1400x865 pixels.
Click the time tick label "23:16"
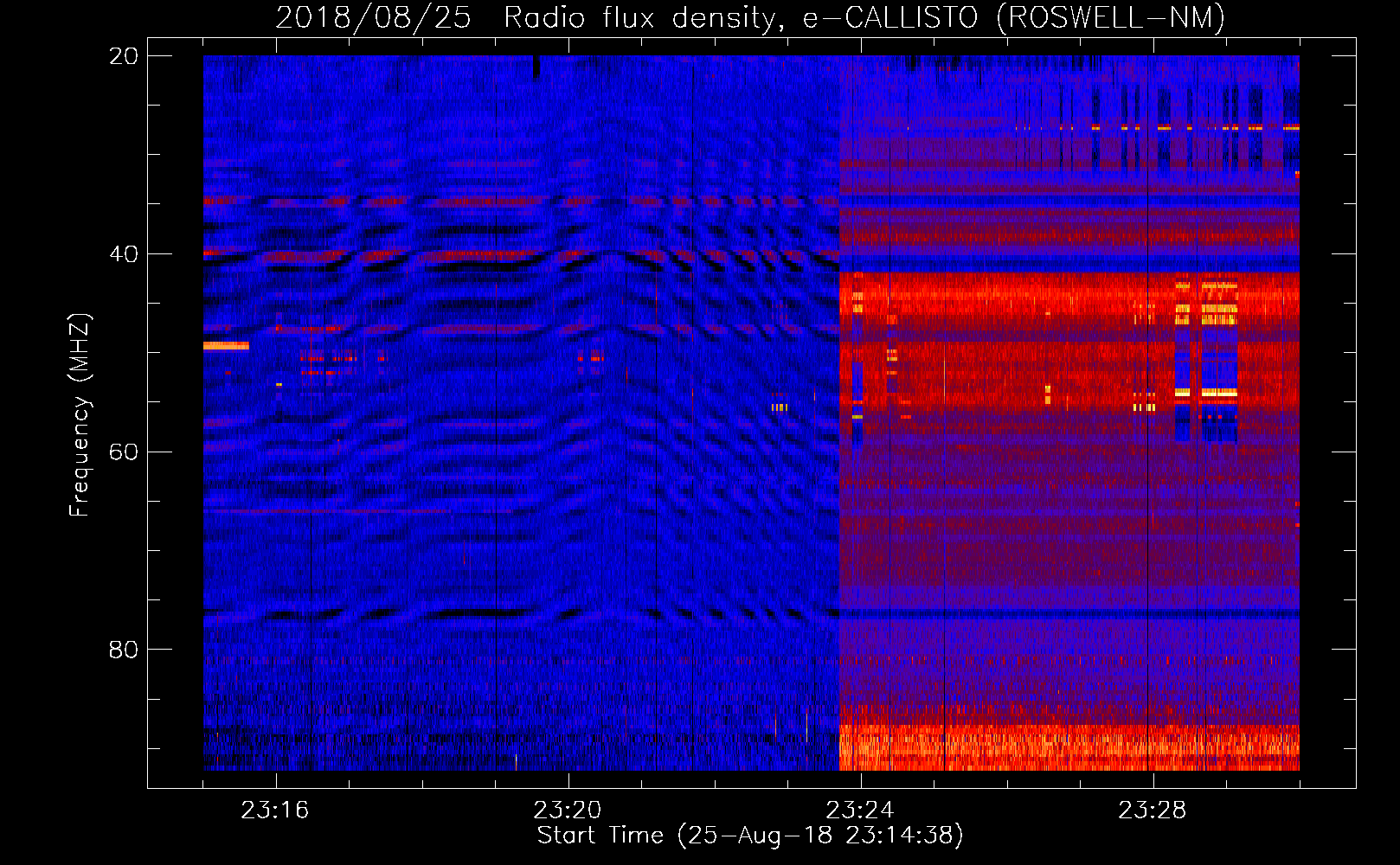coord(275,811)
